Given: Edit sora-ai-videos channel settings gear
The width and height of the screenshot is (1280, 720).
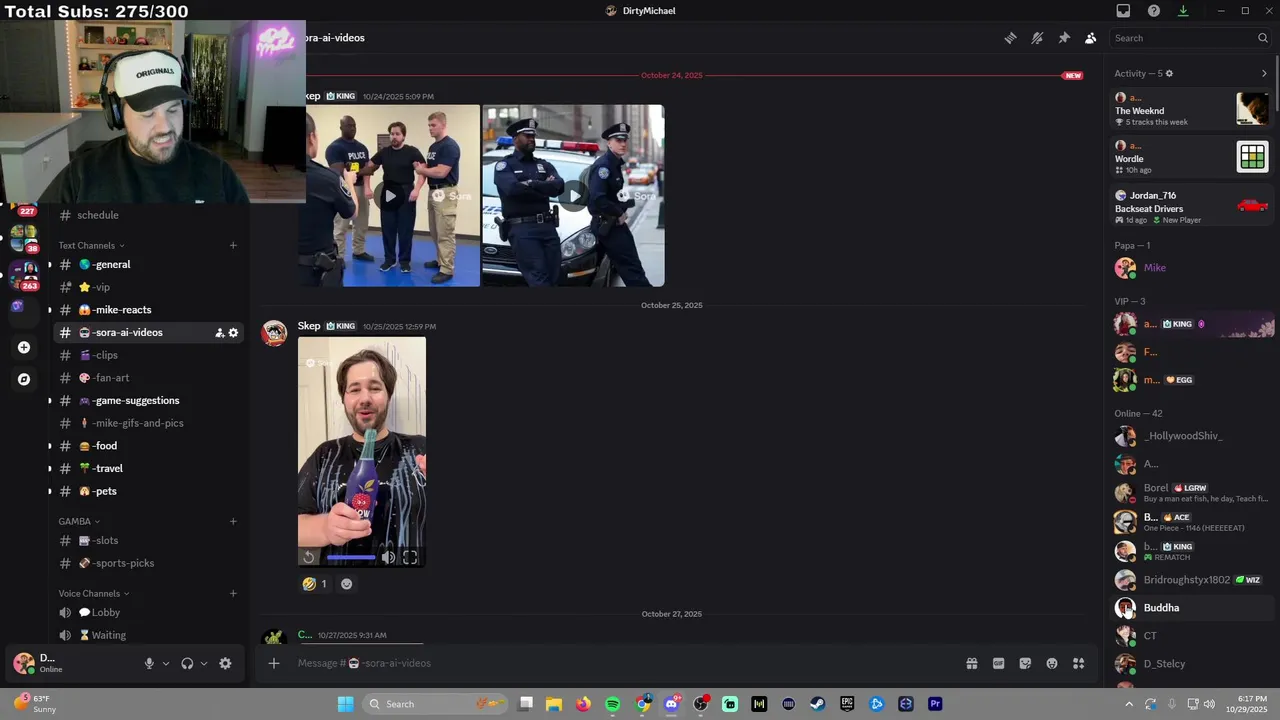Looking at the screenshot, I should click(x=233, y=333).
